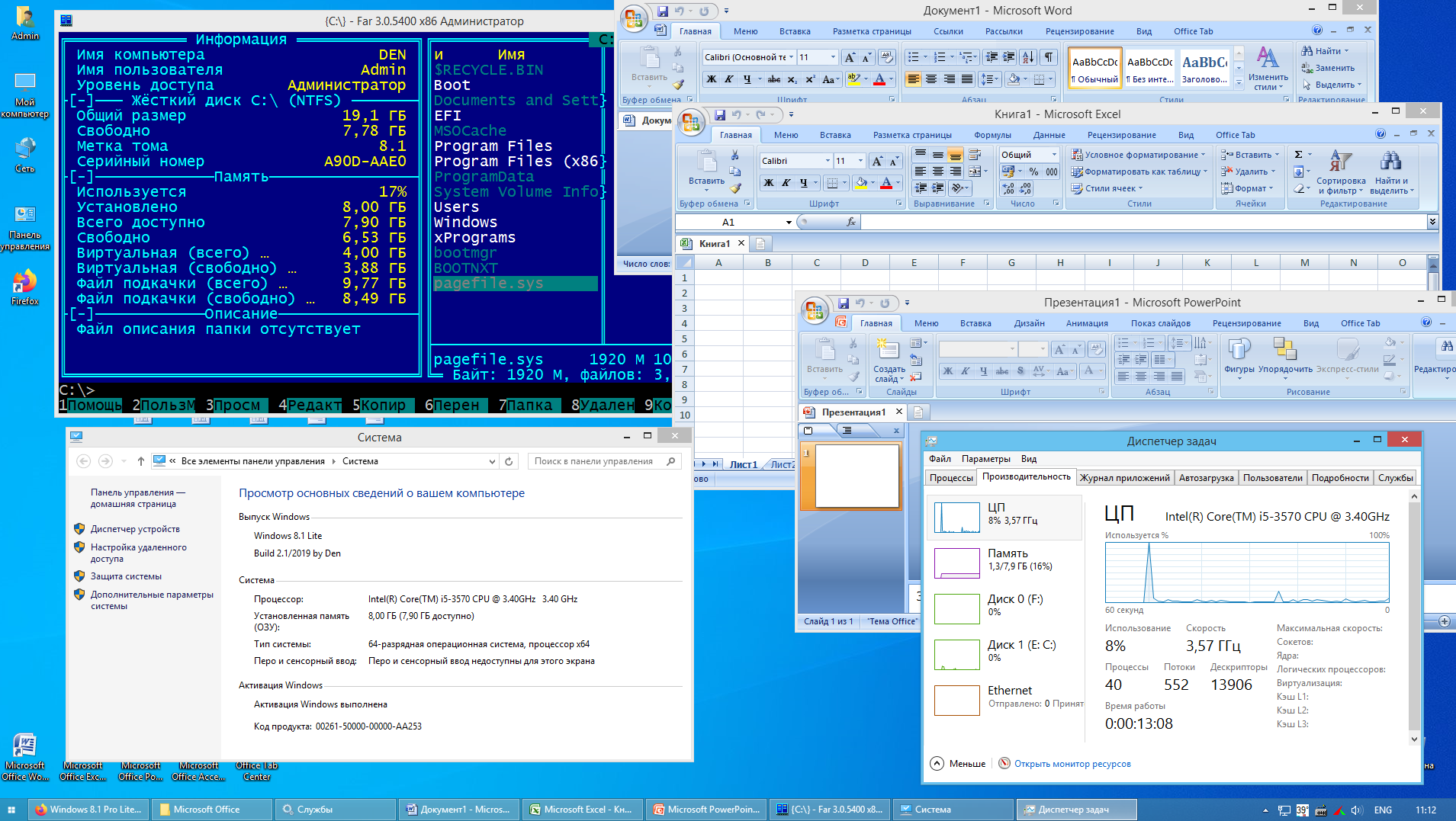
Task: Click the Word Office button orb
Action: (x=633, y=18)
